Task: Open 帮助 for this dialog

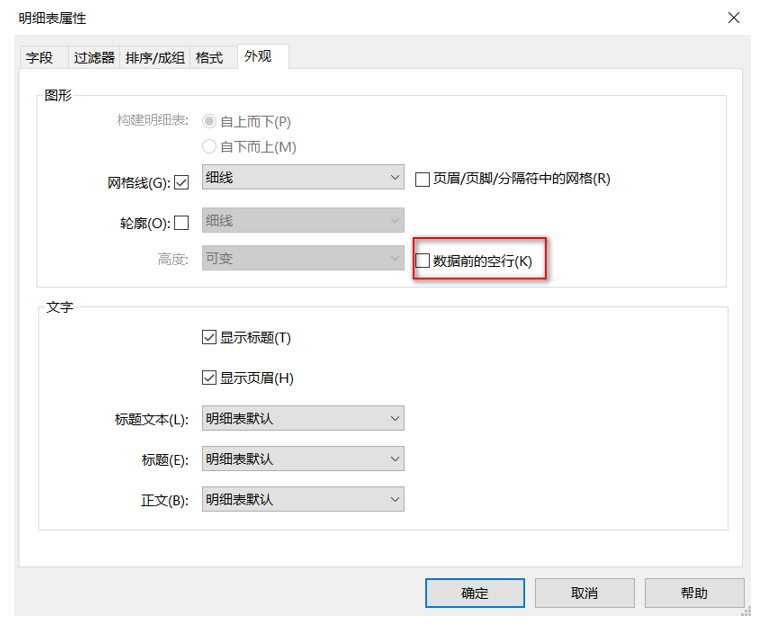Action: point(694,593)
